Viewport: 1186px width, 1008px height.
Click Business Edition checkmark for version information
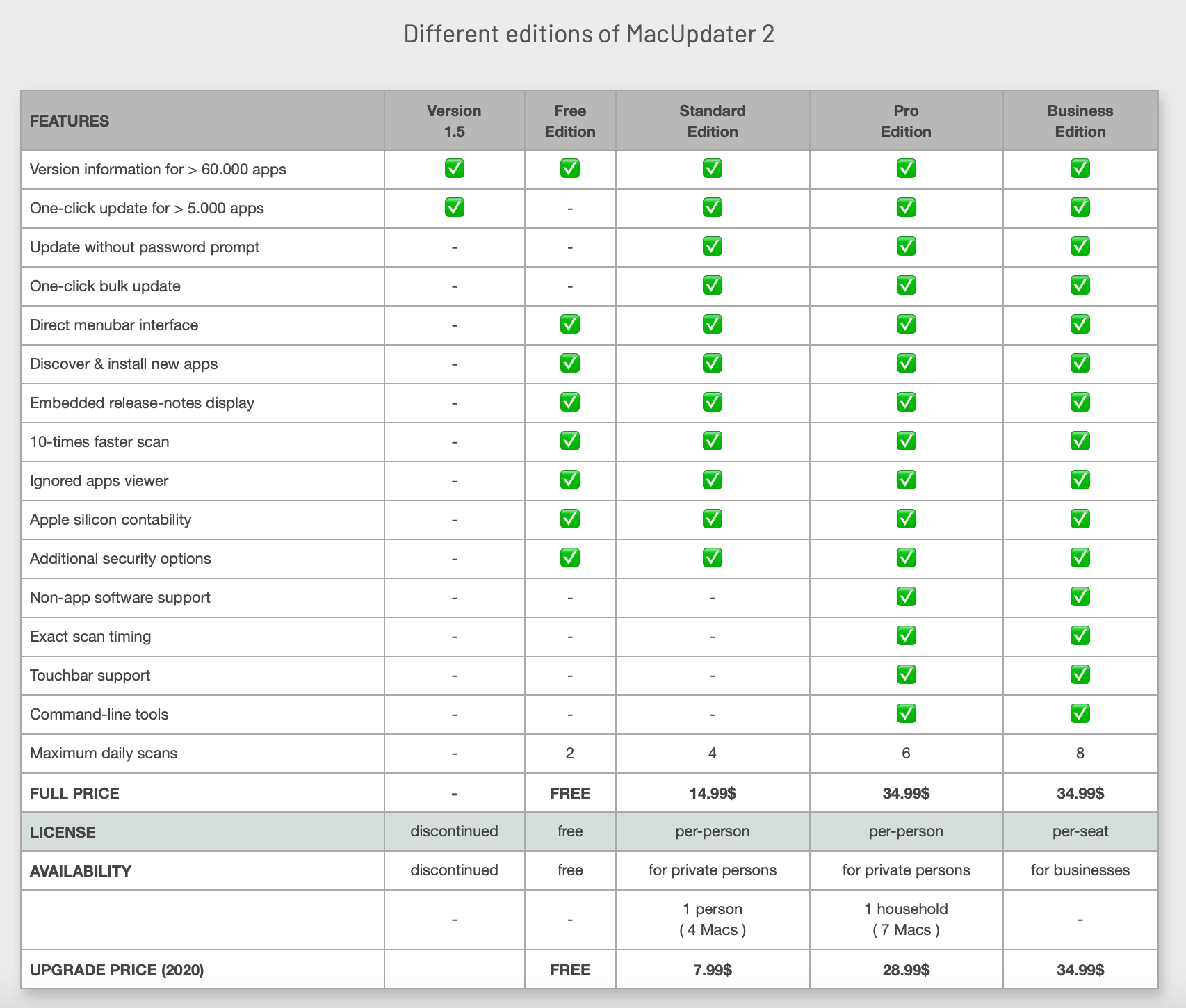point(1080,169)
